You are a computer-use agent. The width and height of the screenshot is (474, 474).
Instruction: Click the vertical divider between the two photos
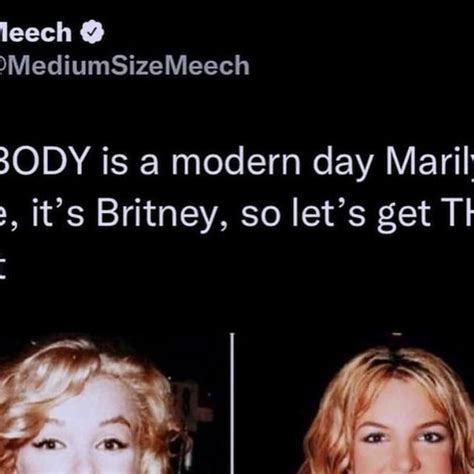pyautogui.click(x=232, y=403)
